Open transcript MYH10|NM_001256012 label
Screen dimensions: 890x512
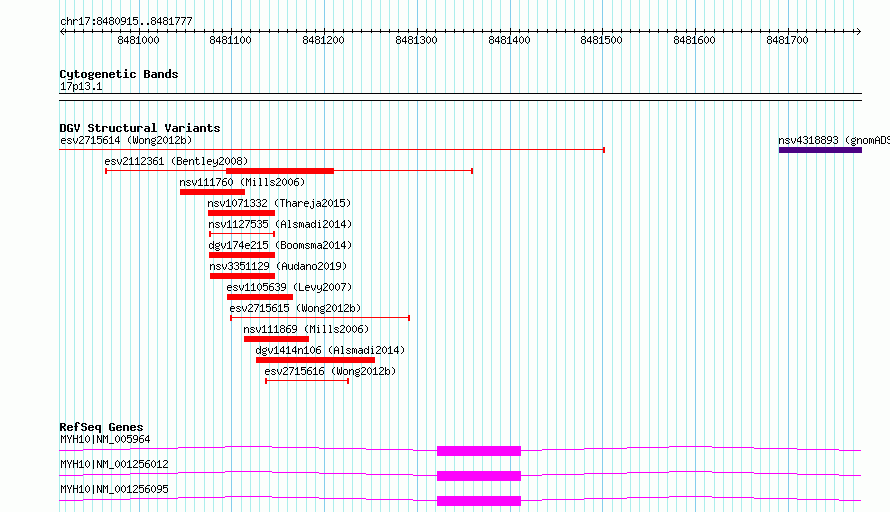[114, 464]
